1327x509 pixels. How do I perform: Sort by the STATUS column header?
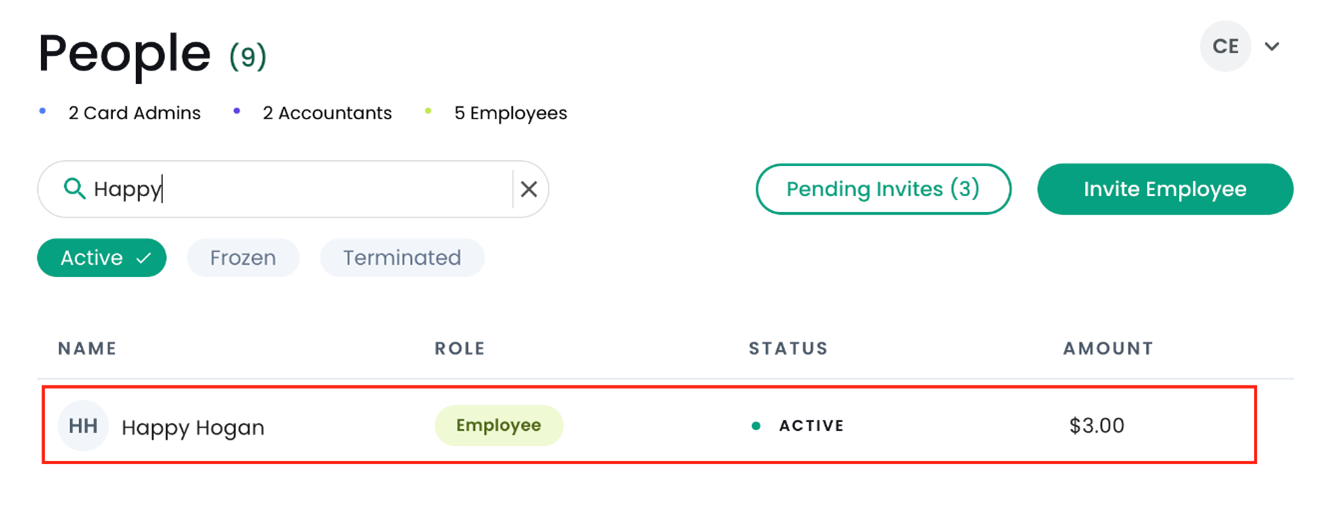point(788,349)
